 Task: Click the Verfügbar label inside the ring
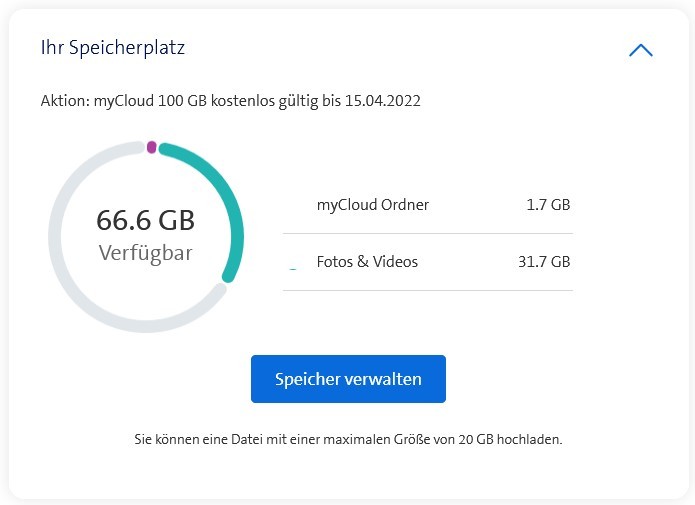(146, 253)
